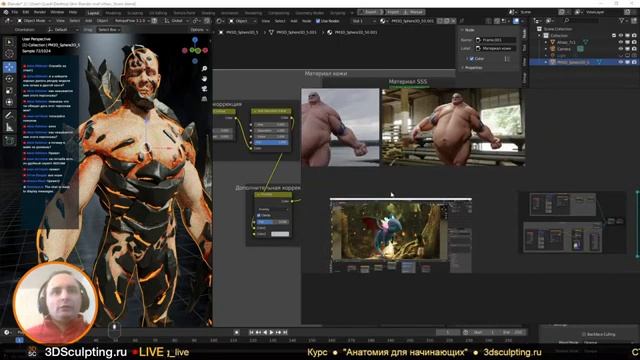Click the unlink material X icon
The image size is (640, 360).
453,20
